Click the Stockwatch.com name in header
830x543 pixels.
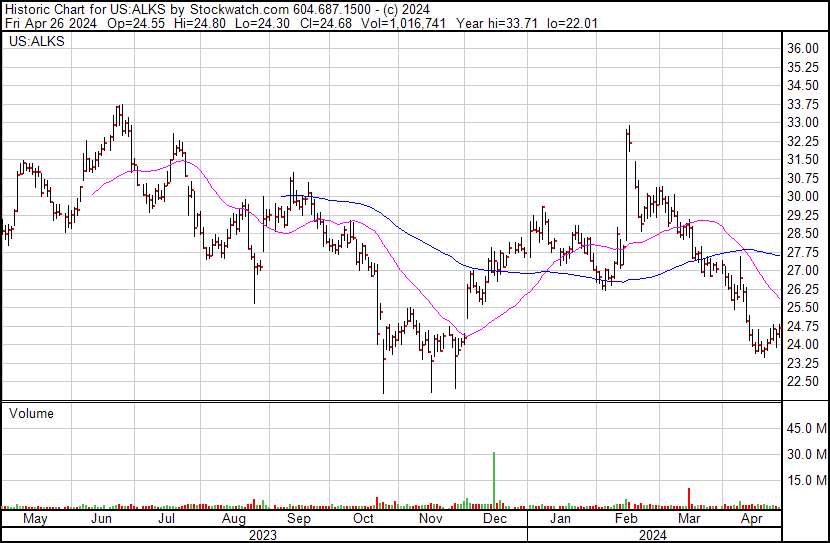(234, 6)
